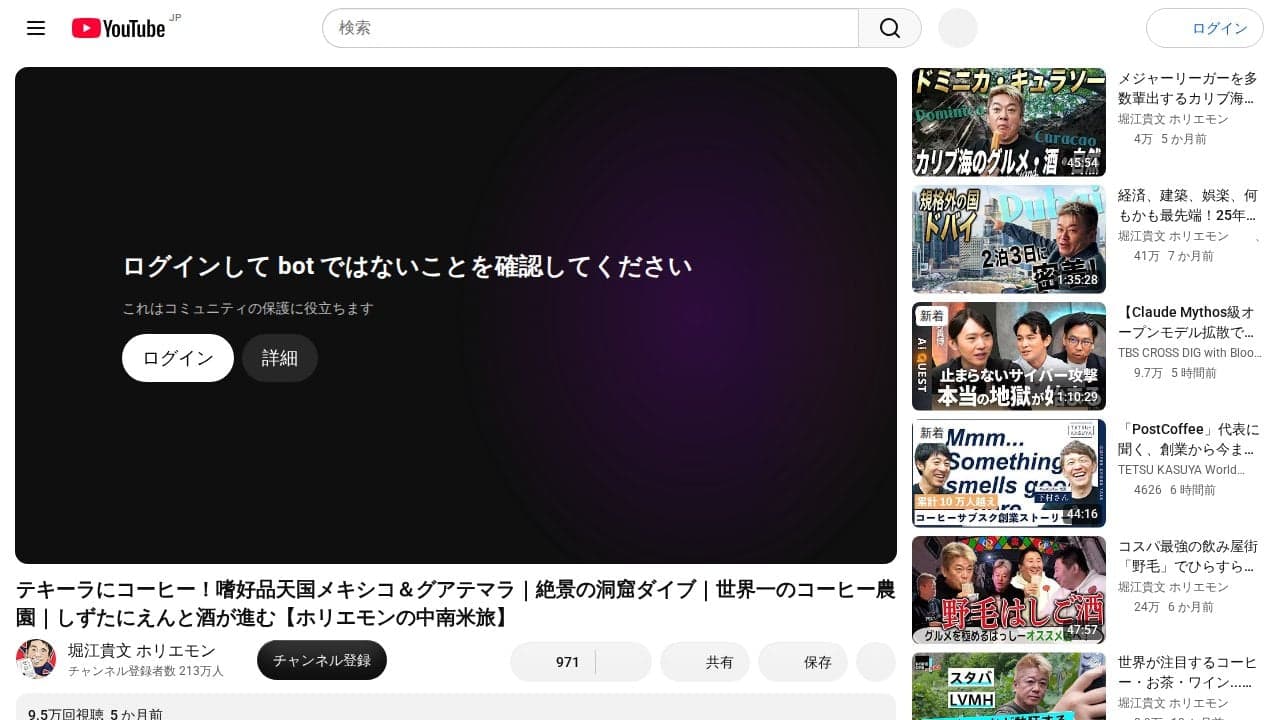
Task: Open the hamburger guide menu
Action: 36,28
